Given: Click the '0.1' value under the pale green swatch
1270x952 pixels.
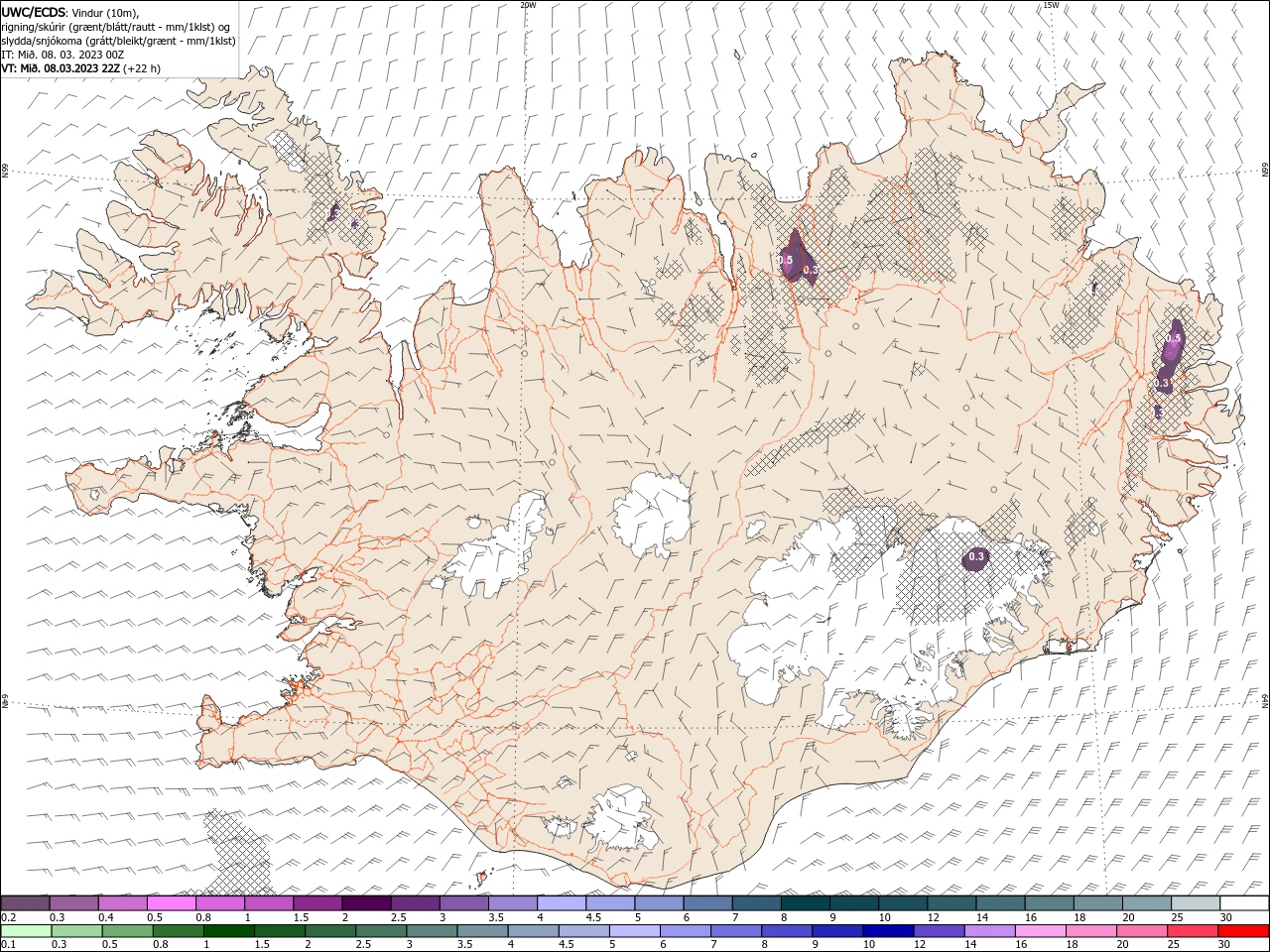Looking at the screenshot, I should (x=9, y=944).
